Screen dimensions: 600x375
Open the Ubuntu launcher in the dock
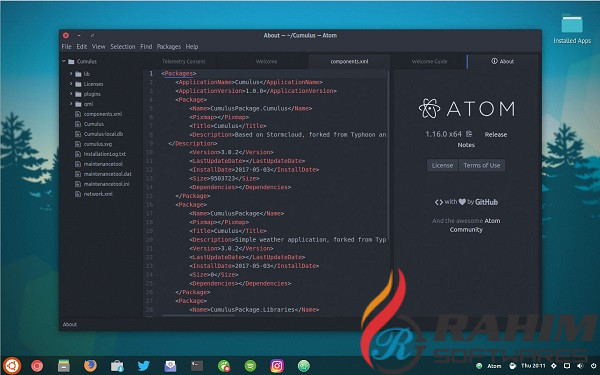tap(11, 366)
